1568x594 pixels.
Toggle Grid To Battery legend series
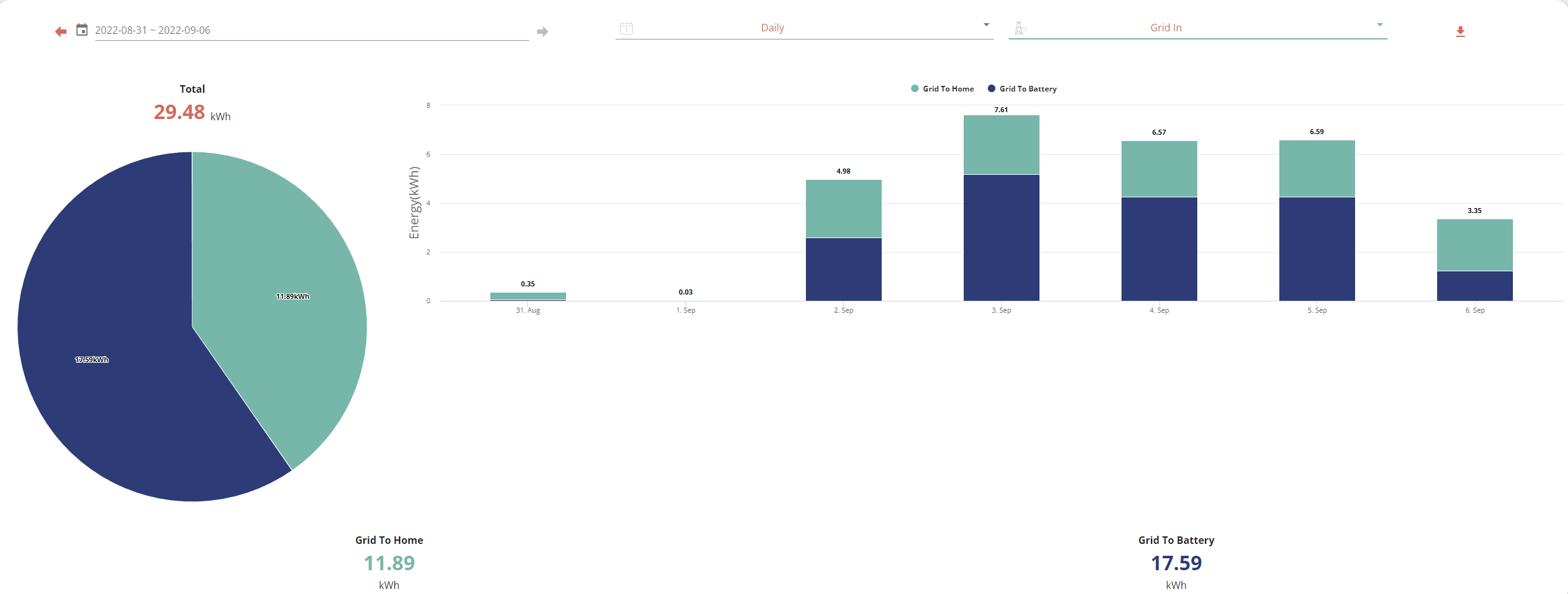pyautogui.click(x=1022, y=89)
